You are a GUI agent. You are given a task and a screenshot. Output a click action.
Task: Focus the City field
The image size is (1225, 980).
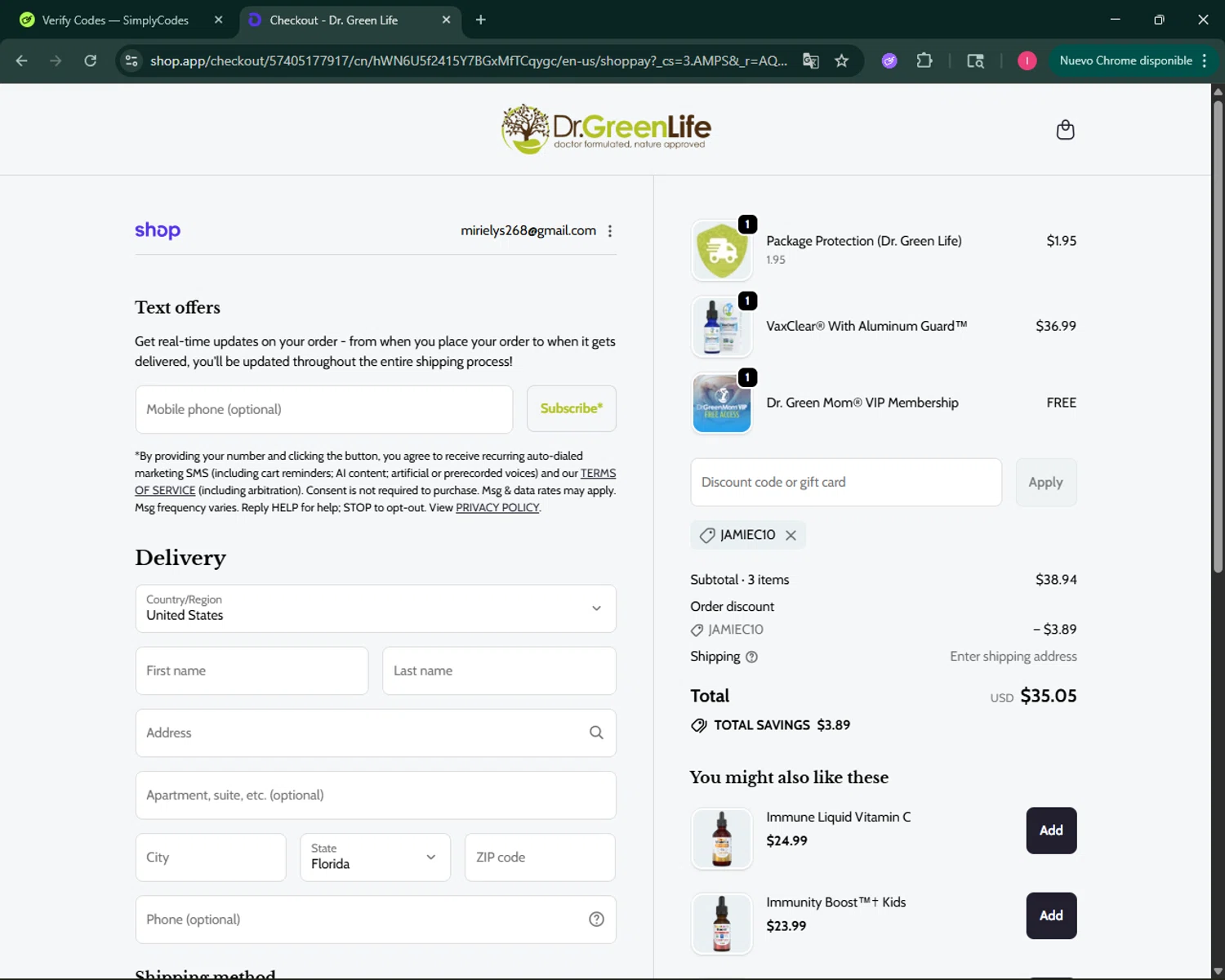(x=211, y=857)
